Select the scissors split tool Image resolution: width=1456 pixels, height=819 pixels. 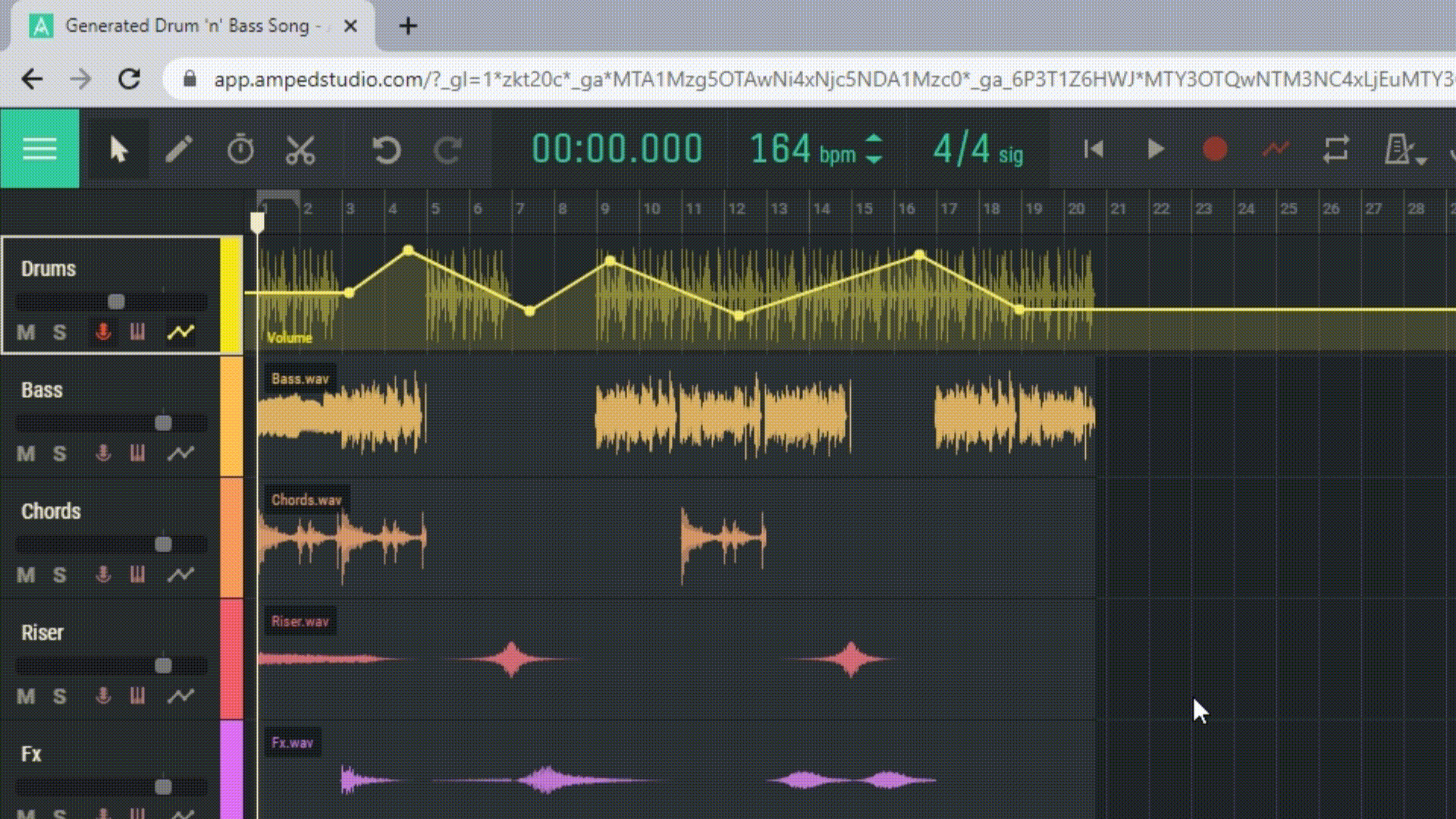pos(300,149)
